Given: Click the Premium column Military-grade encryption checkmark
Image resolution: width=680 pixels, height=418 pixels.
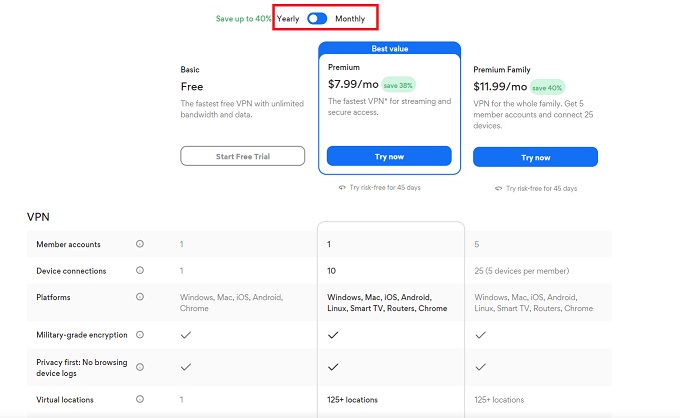Looking at the screenshot, I should tap(332, 335).
